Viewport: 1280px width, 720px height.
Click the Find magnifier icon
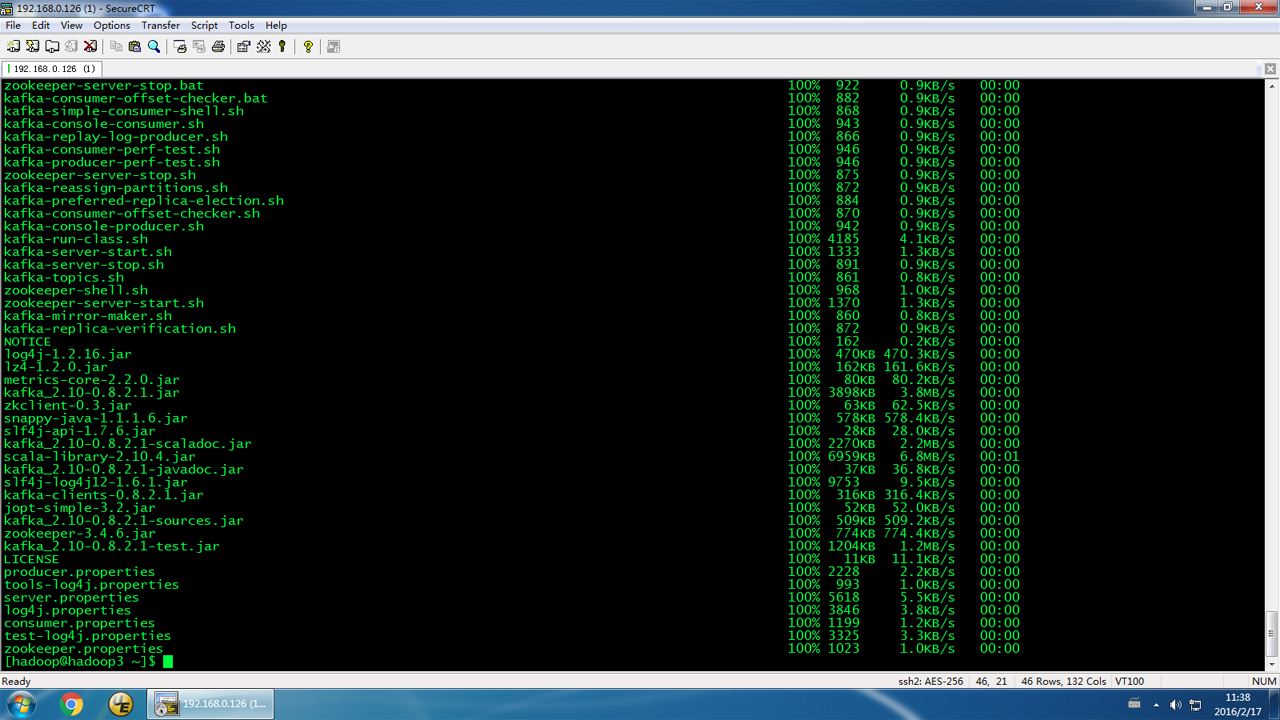[x=154, y=46]
